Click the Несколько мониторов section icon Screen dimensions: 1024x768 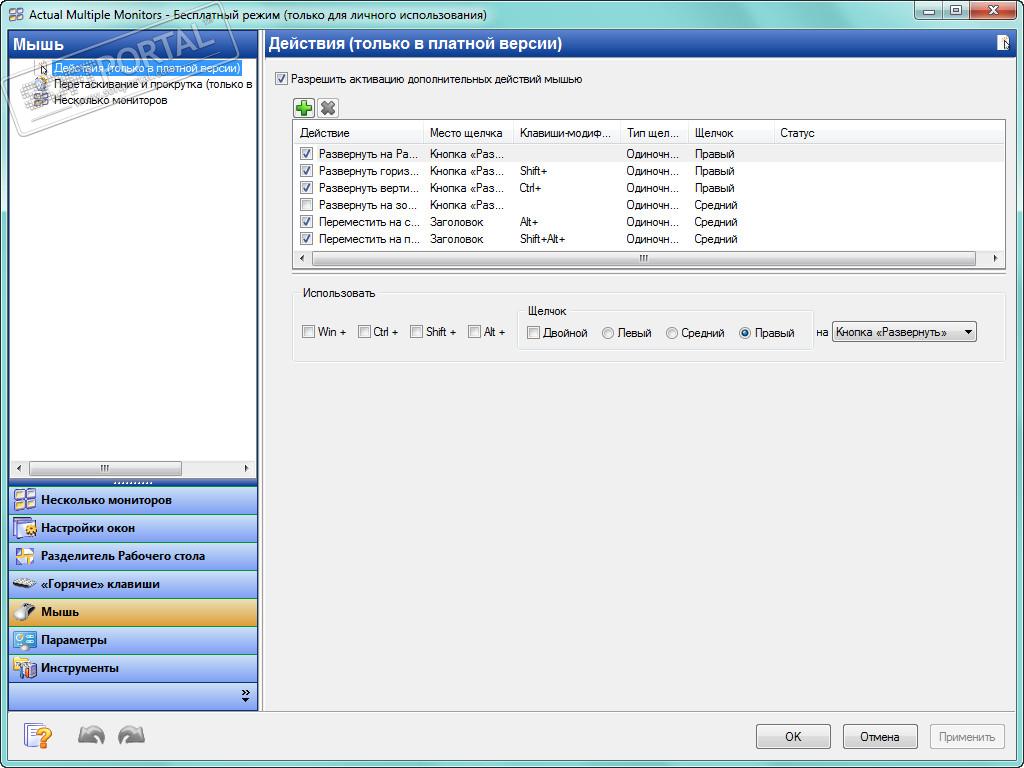[x=25, y=500]
